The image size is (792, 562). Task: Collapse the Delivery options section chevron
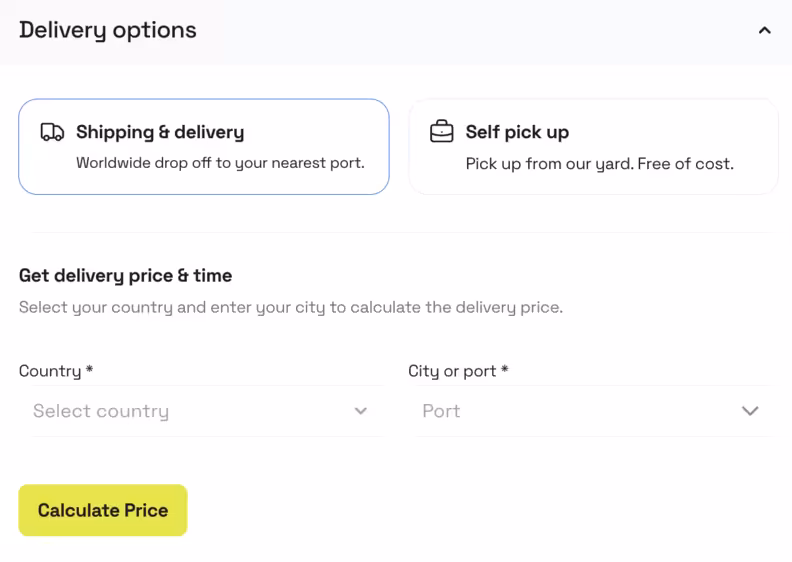pos(764,30)
